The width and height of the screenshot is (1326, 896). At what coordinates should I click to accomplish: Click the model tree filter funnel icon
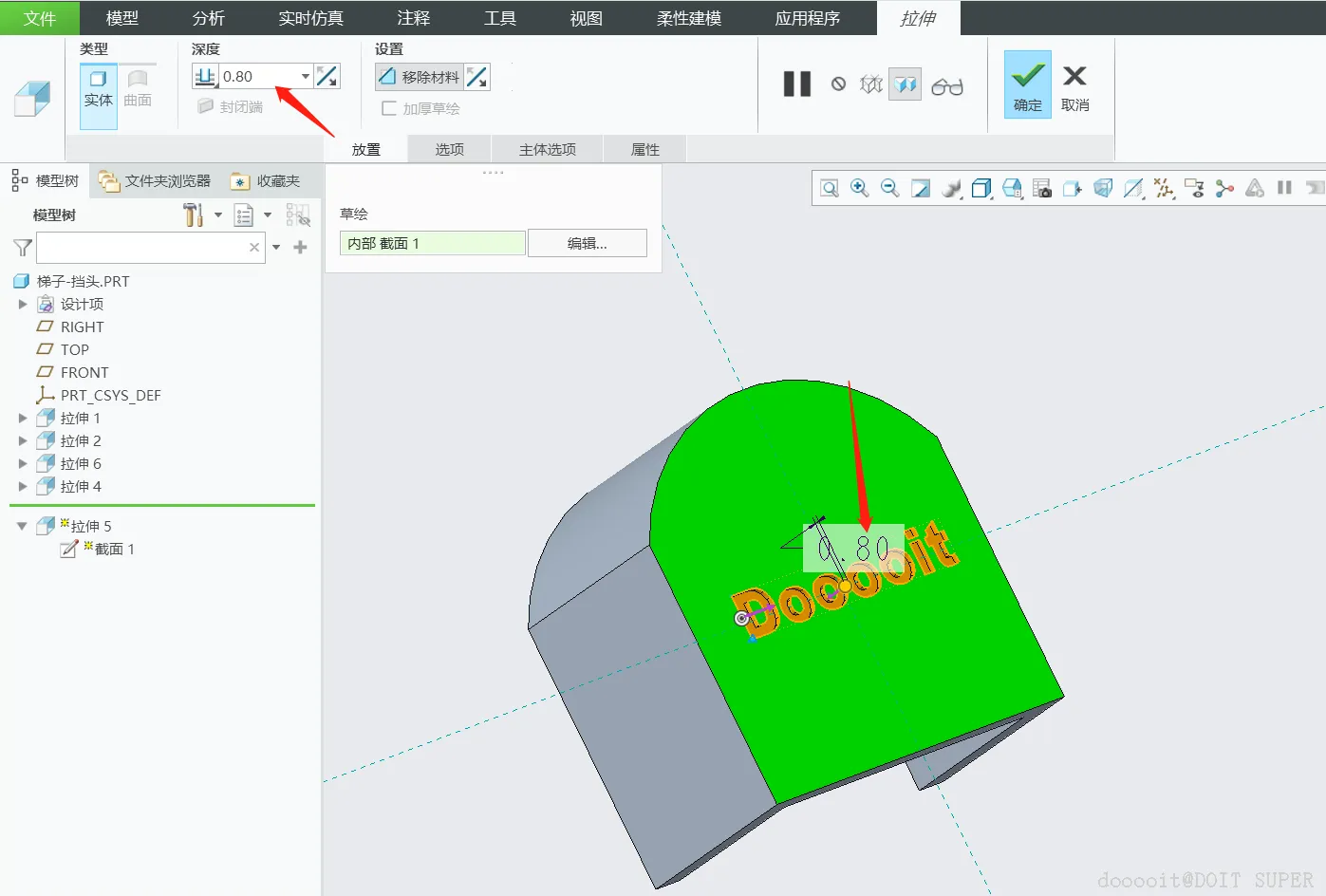pos(23,248)
